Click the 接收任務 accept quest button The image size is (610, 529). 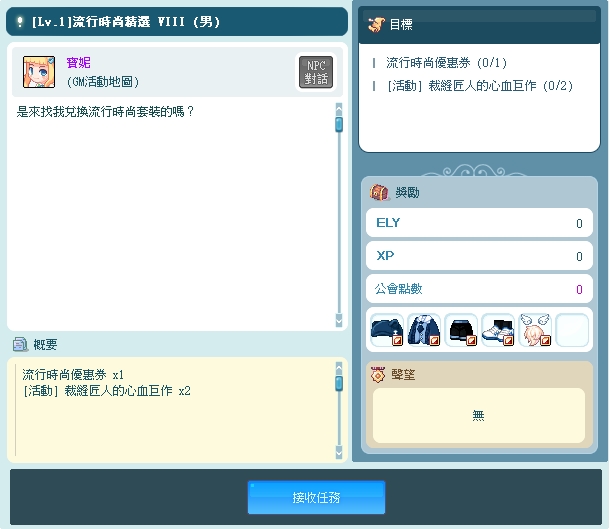[x=316, y=497]
